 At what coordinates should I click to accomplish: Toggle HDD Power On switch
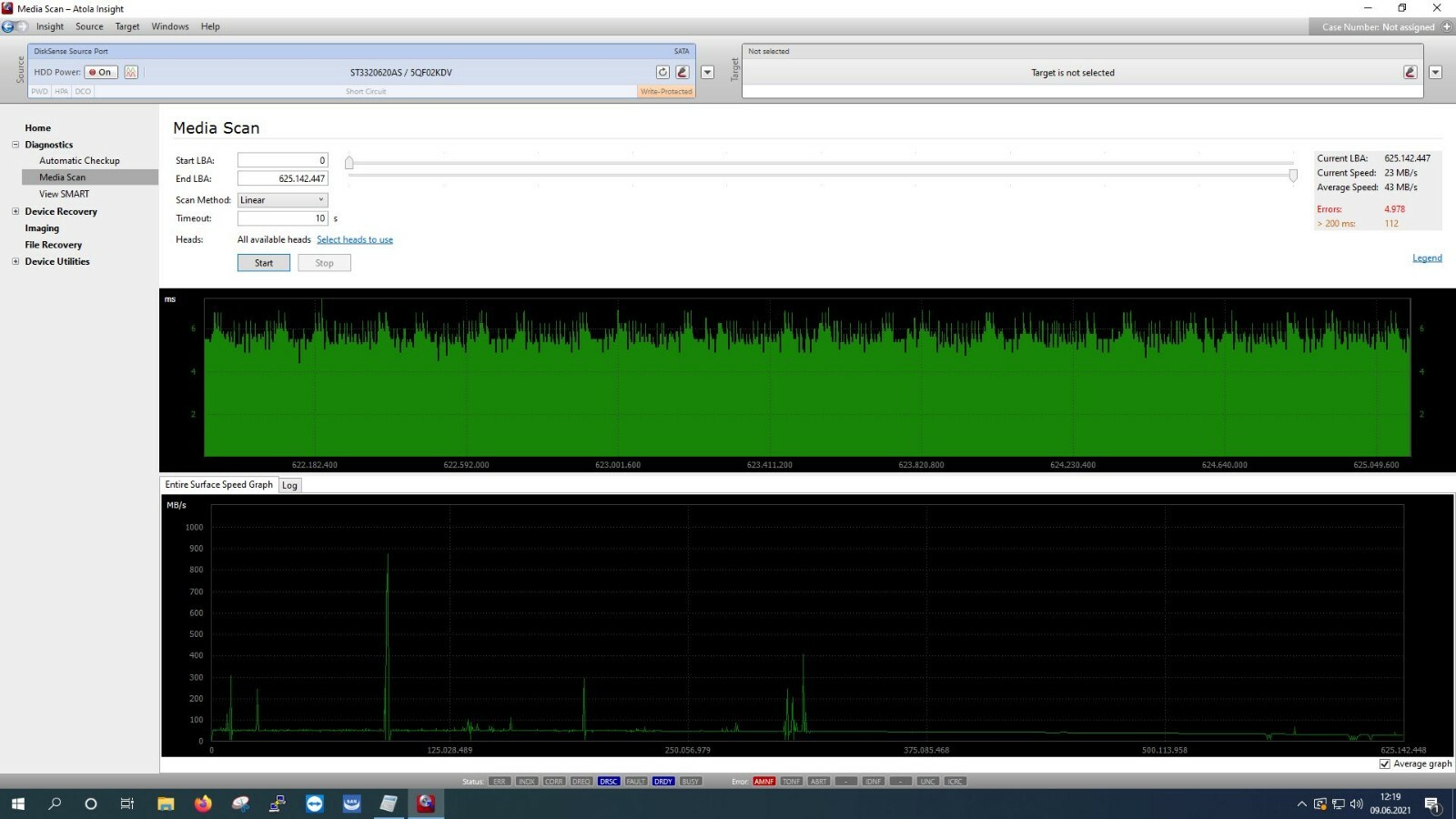(101, 72)
